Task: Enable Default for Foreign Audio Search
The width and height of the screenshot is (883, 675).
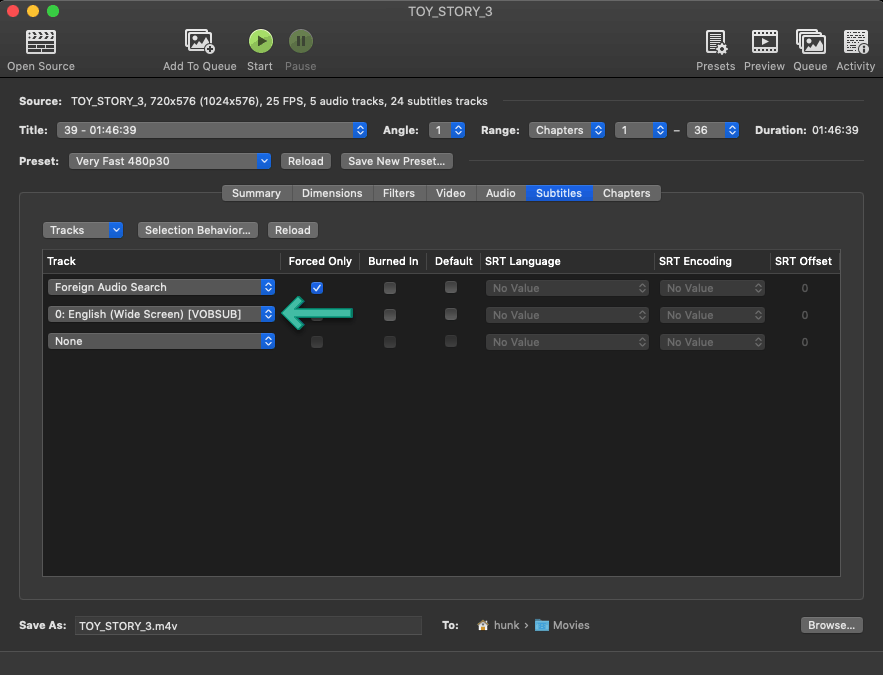Action: (451, 287)
